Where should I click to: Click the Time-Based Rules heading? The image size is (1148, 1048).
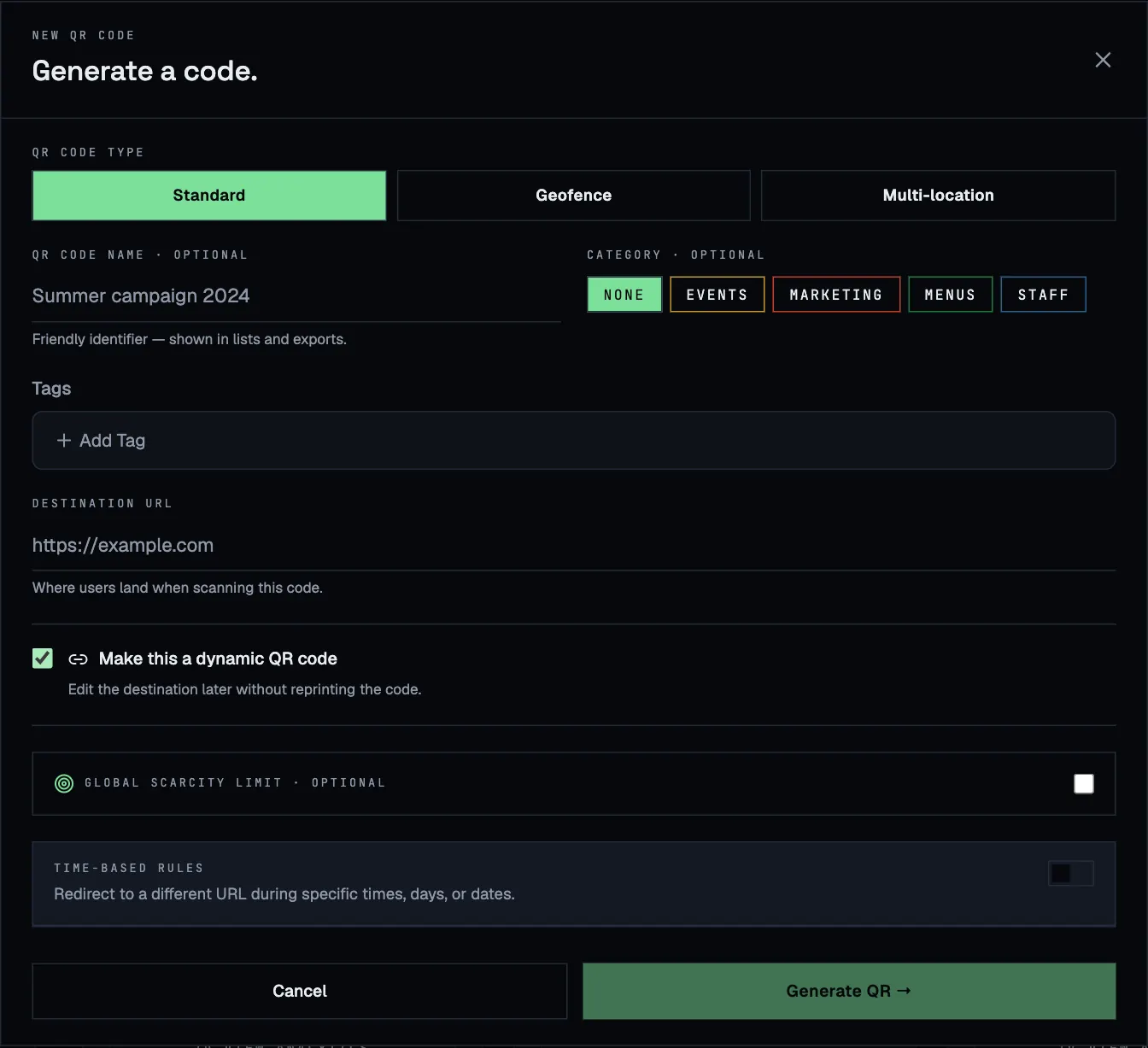(x=129, y=869)
